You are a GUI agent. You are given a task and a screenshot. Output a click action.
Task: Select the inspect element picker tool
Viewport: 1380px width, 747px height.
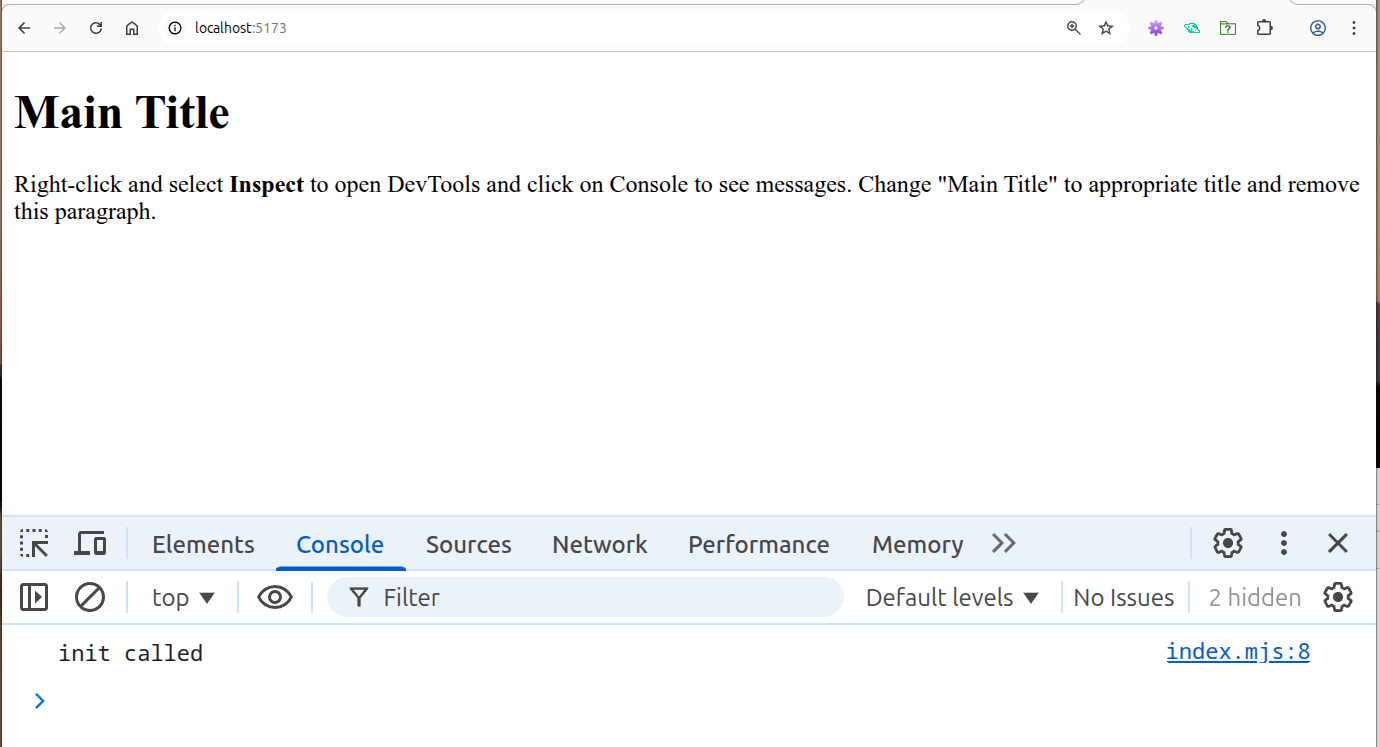pos(34,543)
